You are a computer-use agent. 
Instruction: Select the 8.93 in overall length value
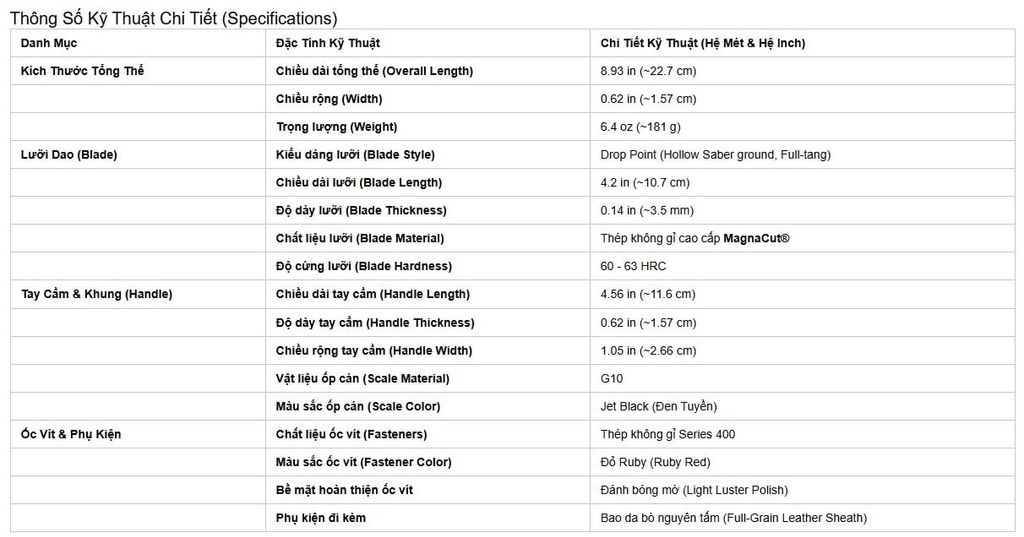point(648,71)
